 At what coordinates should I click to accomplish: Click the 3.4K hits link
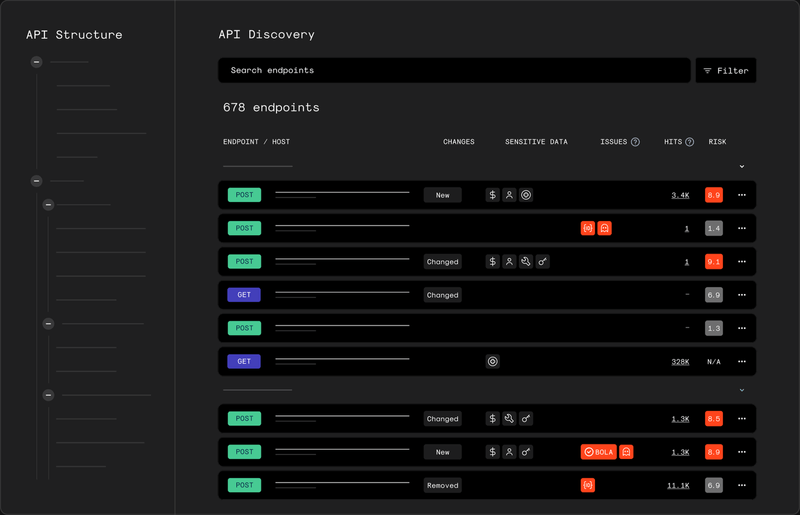click(680, 195)
